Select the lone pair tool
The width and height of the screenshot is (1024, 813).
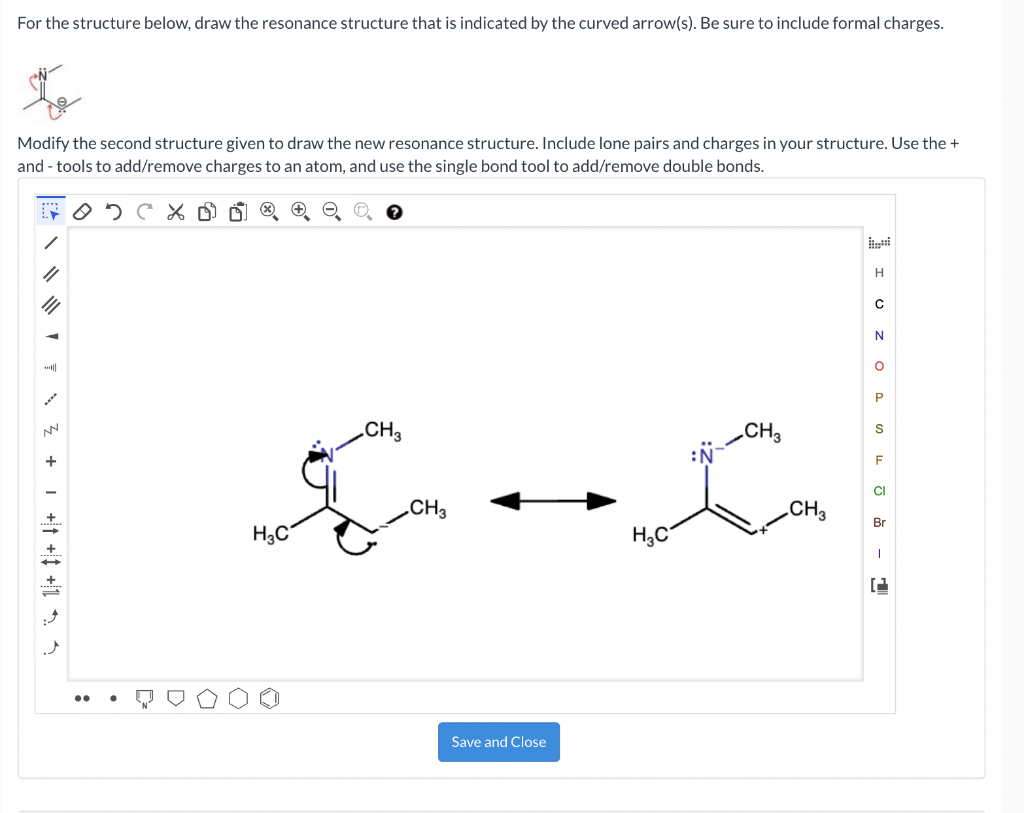82,697
